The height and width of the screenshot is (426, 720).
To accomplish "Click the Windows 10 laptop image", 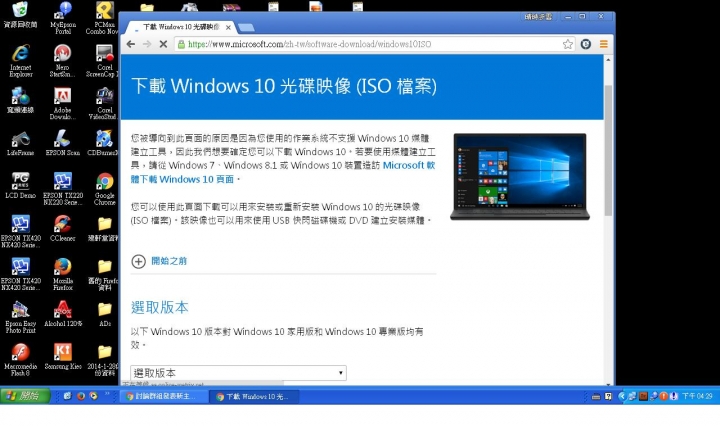I will point(520,176).
